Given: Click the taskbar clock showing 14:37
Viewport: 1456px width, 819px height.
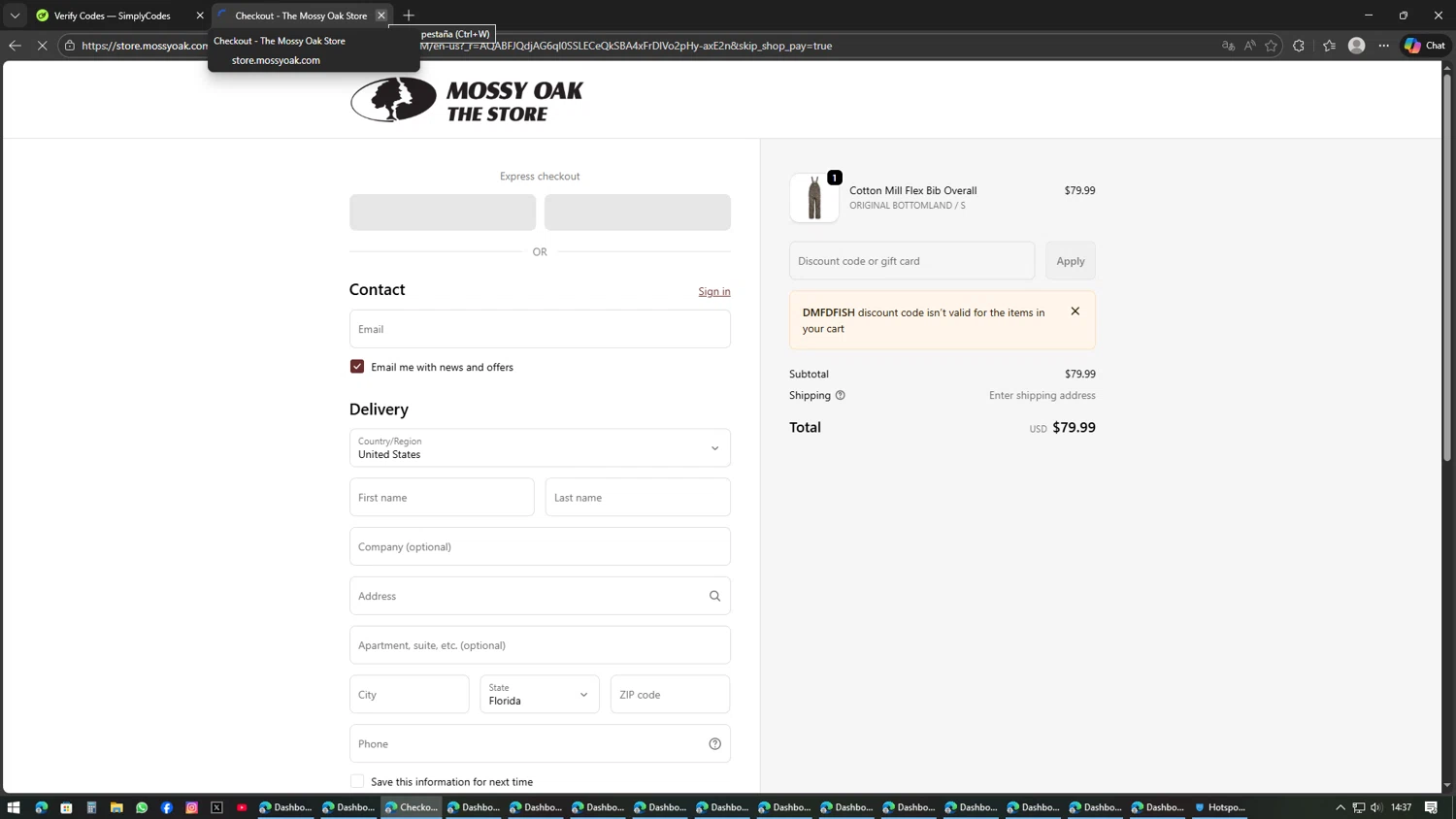Looking at the screenshot, I should pyautogui.click(x=1402, y=807).
